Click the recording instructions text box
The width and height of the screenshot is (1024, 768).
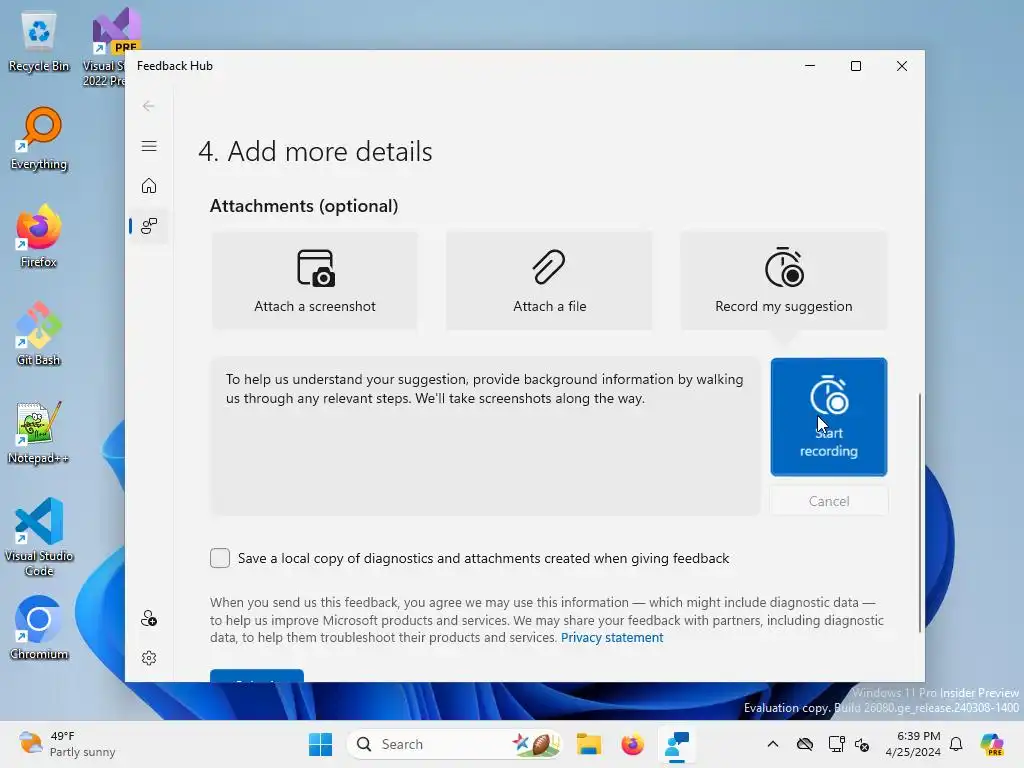pos(485,436)
